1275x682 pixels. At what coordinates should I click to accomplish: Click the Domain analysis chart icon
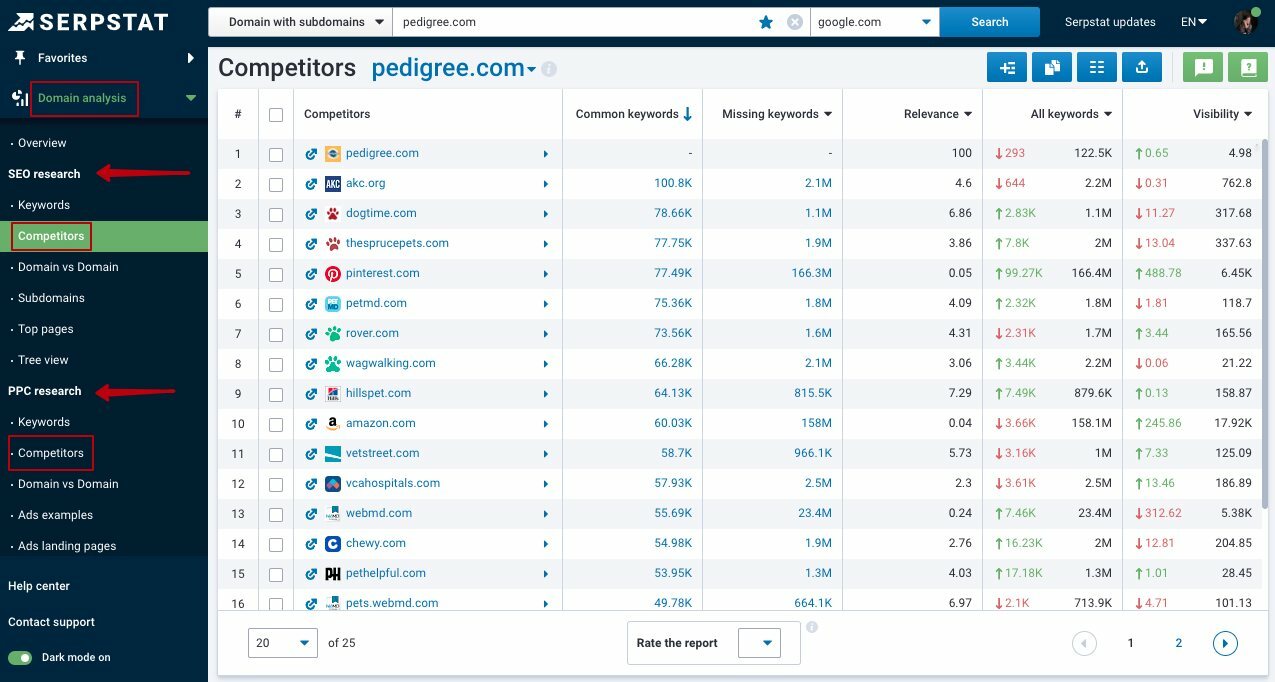20,98
